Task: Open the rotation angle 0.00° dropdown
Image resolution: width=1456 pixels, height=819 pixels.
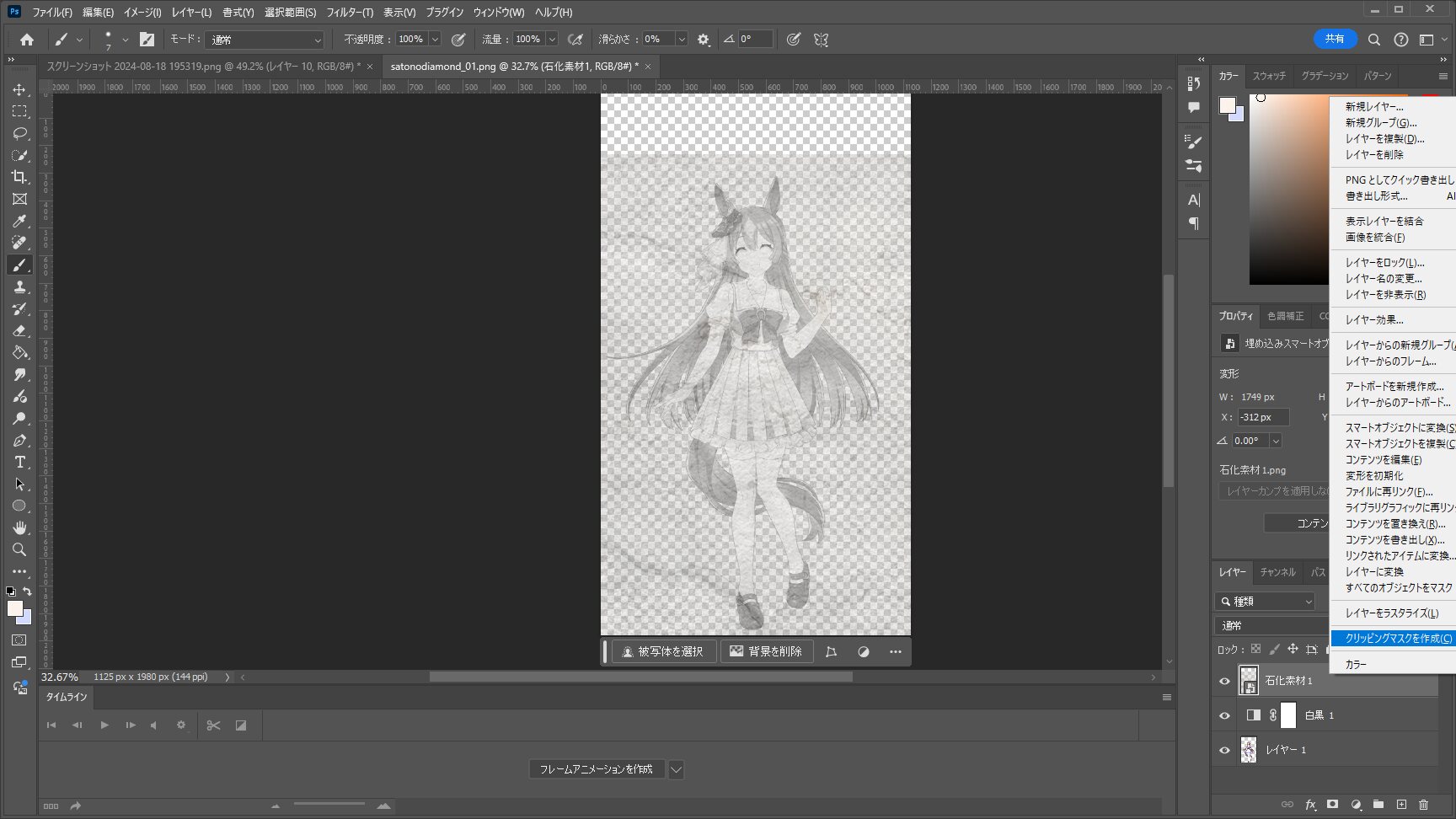Action: click(1276, 441)
